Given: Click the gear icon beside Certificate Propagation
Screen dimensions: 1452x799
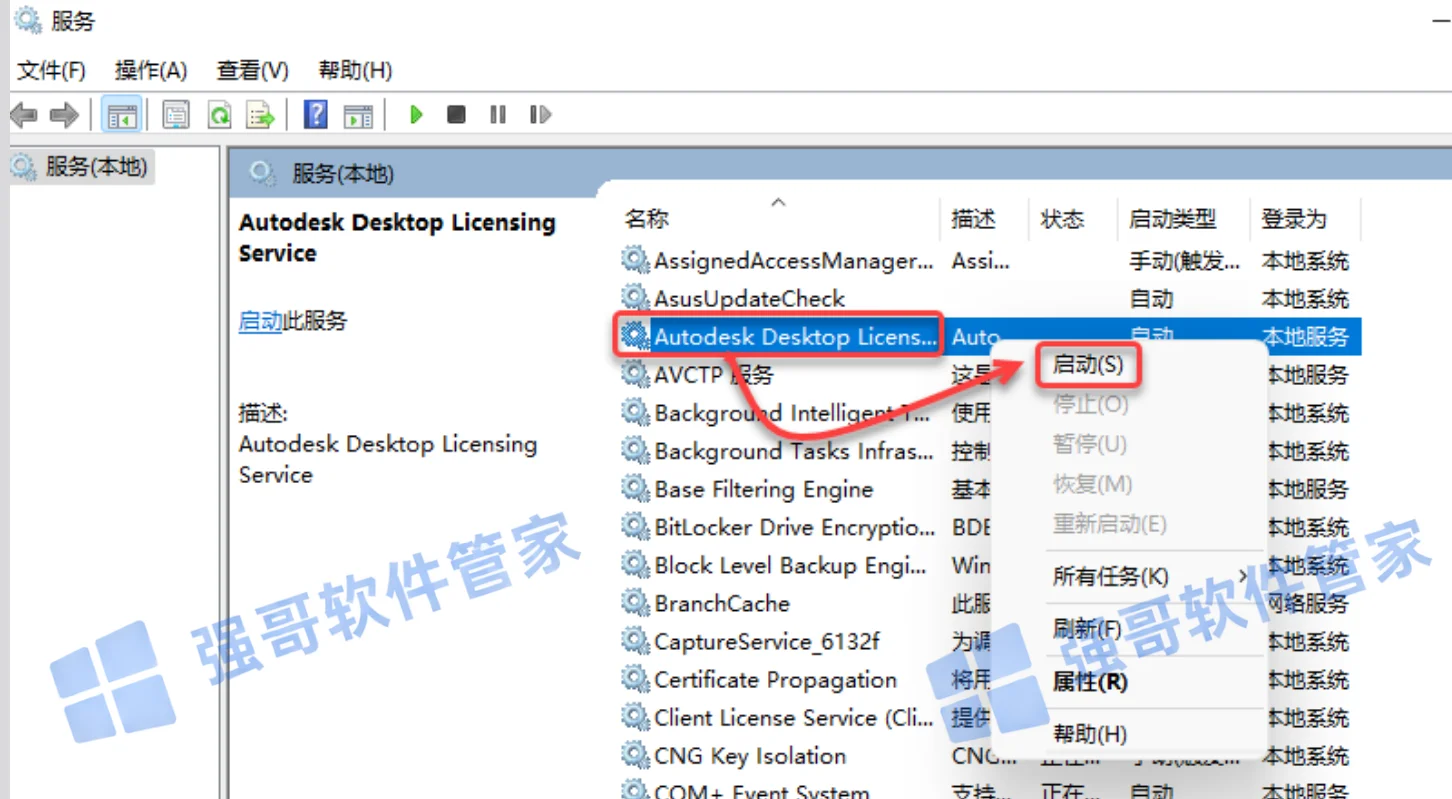Looking at the screenshot, I should [635, 678].
